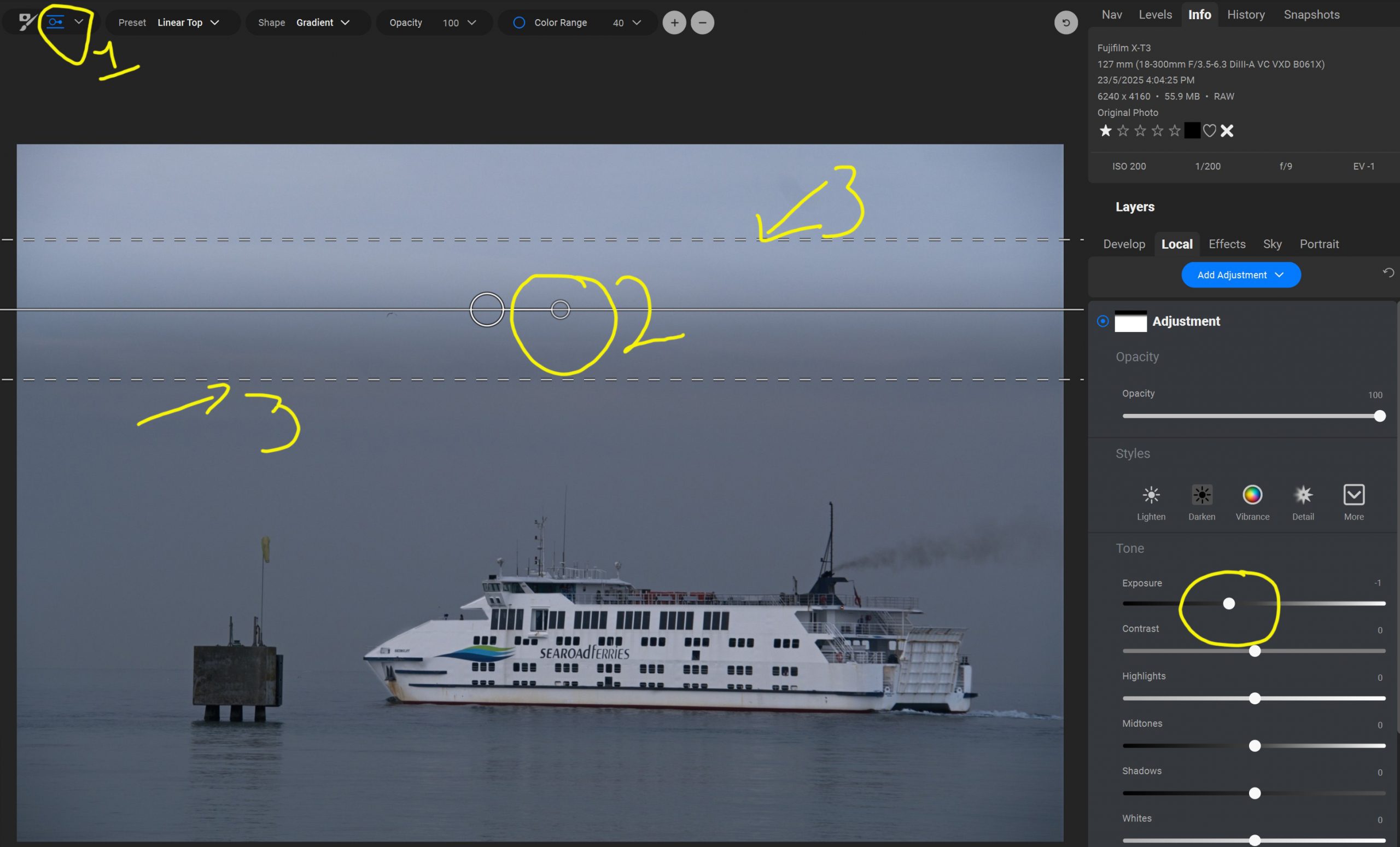Viewport: 1400px width, 847px height.
Task: Open the Preset Linear Top dropdown
Action: 188,23
